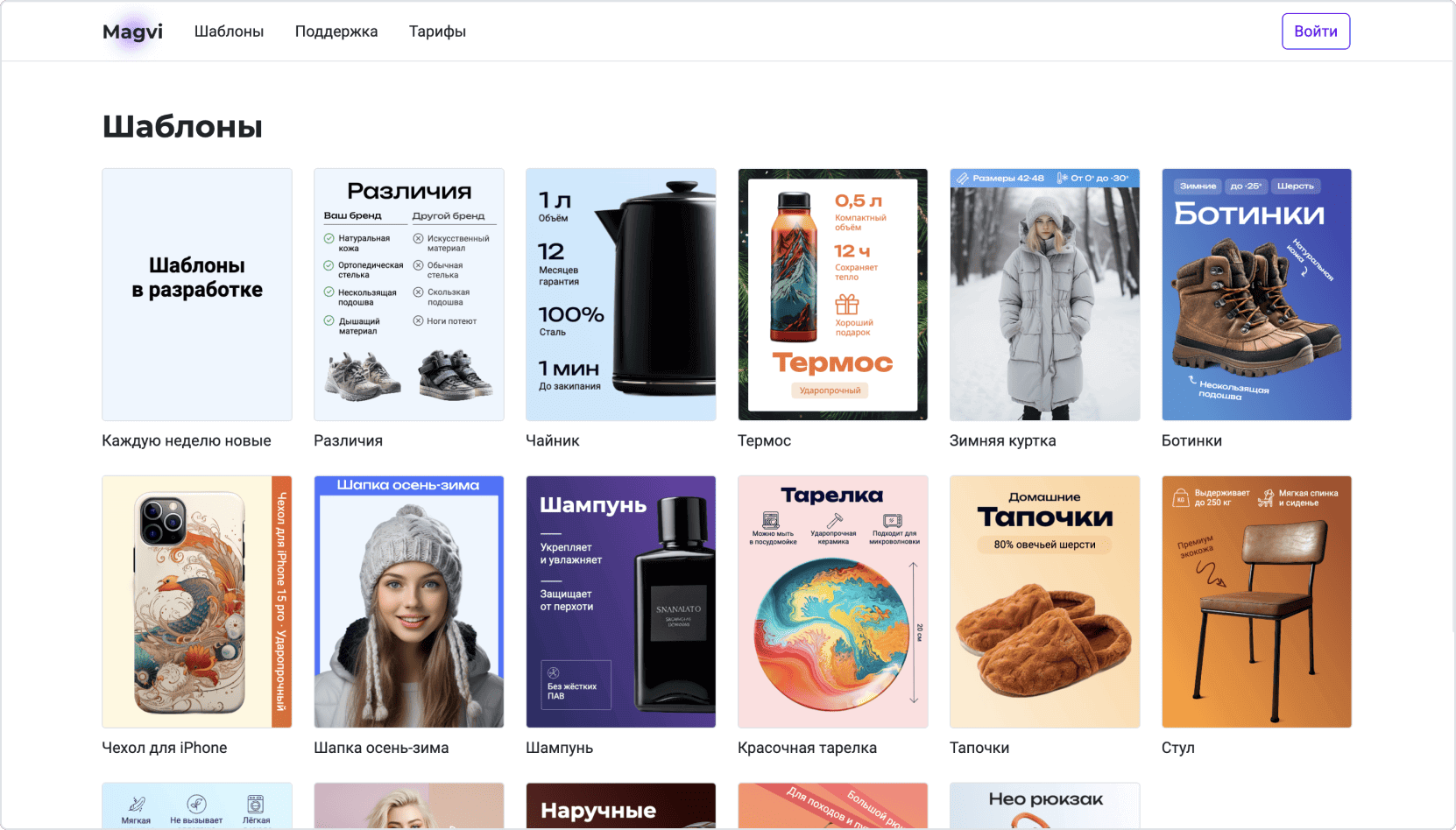Click the Тапочки caption text
Image resolution: width=1456 pixels, height=830 pixels.
click(x=980, y=748)
